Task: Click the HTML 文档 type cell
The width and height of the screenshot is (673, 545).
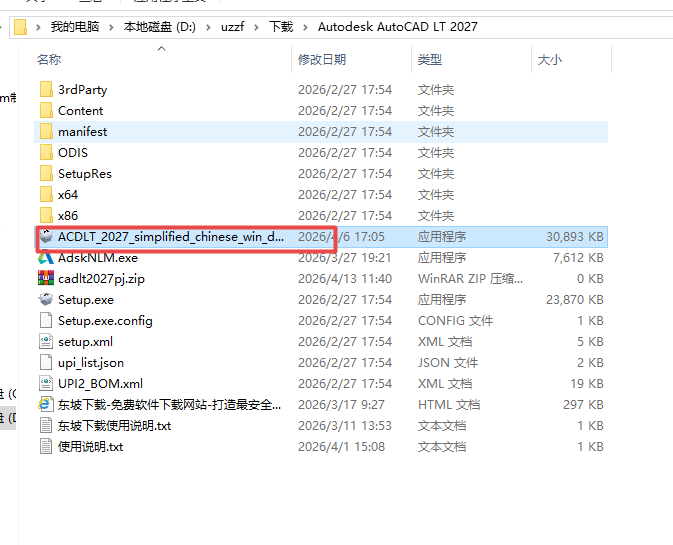Action: coord(449,405)
